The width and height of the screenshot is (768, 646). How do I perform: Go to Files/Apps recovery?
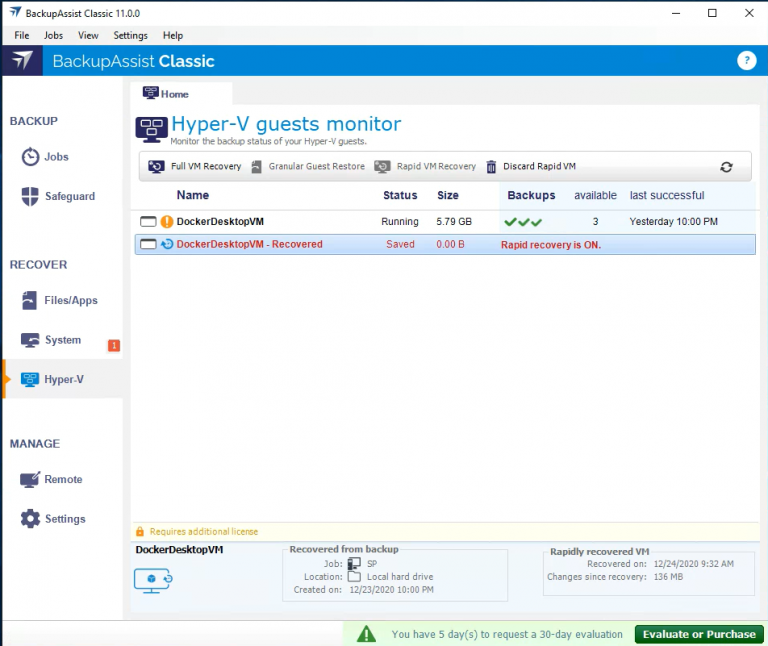(70, 301)
